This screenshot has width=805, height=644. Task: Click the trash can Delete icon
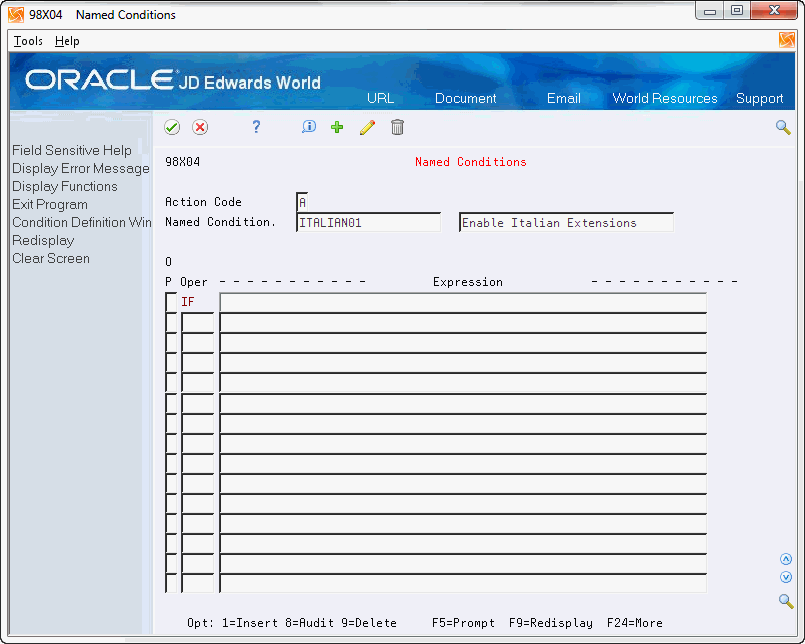point(397,127)
